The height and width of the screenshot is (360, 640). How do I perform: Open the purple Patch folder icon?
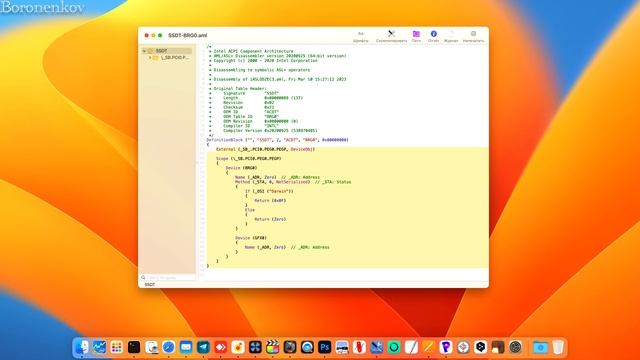416,36
